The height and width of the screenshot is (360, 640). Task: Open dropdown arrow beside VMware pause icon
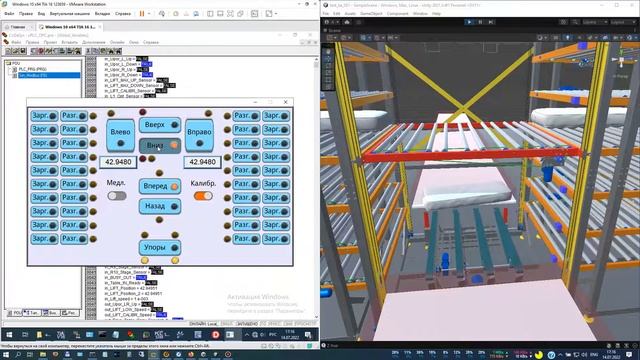pos(149,13)
